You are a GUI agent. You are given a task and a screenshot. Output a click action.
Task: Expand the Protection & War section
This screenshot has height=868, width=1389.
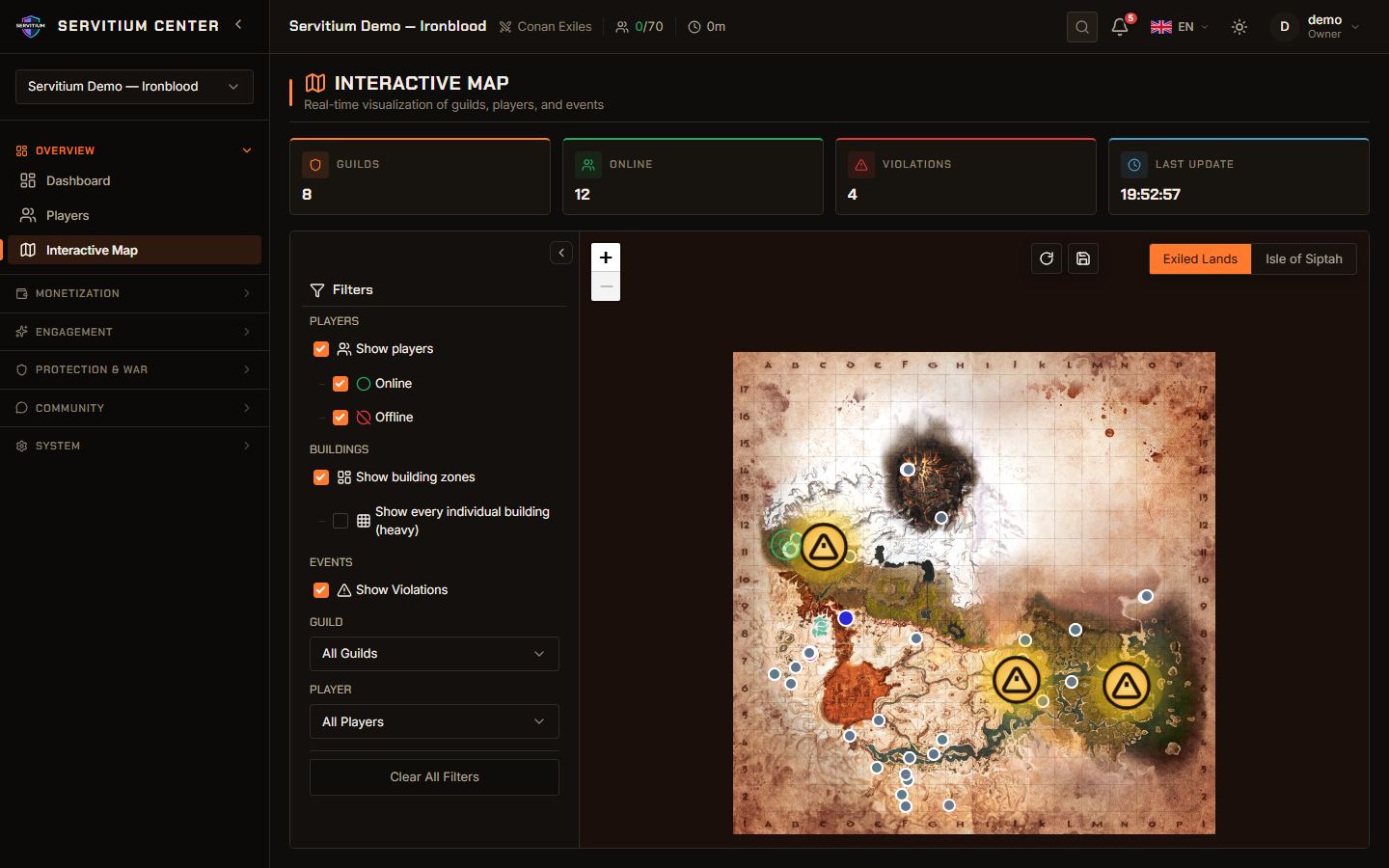pos(134,369)
